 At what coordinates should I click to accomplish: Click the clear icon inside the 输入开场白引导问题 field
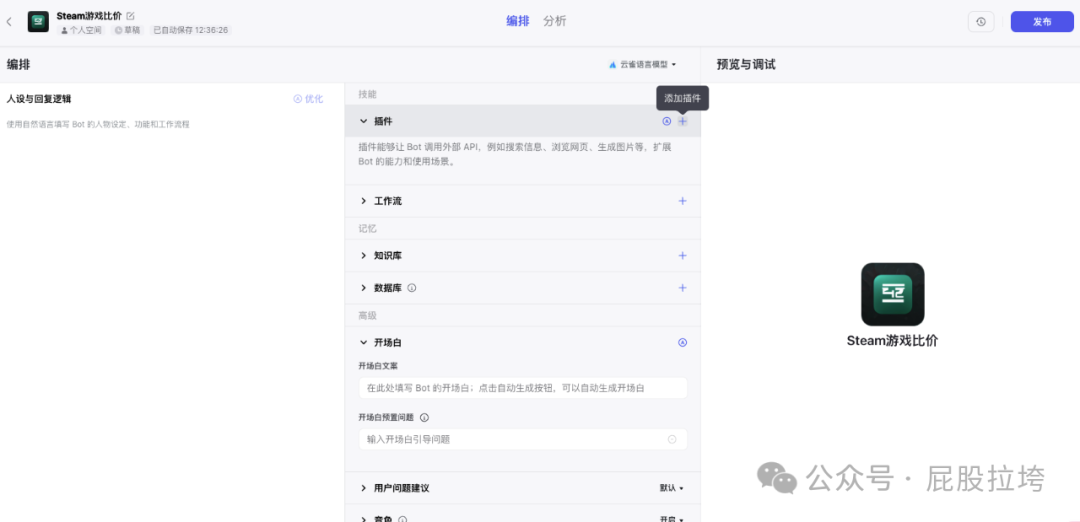pos(672,439)
